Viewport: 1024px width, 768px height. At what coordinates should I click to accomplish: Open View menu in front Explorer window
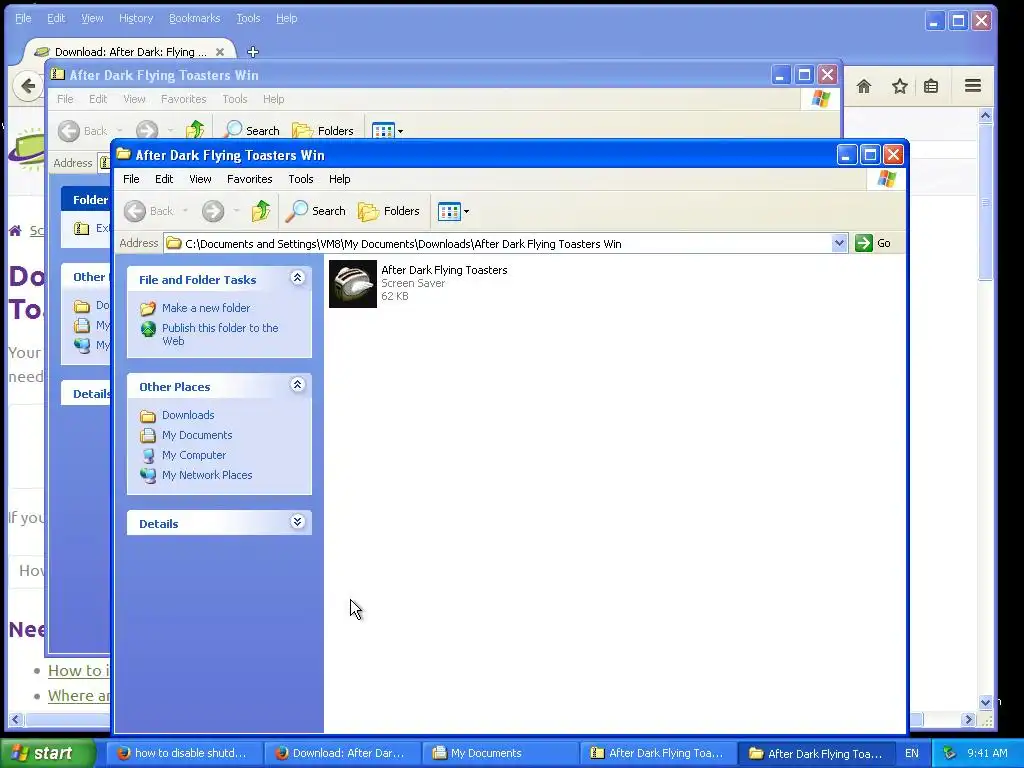pyautogui.click(x=200, y=179)
